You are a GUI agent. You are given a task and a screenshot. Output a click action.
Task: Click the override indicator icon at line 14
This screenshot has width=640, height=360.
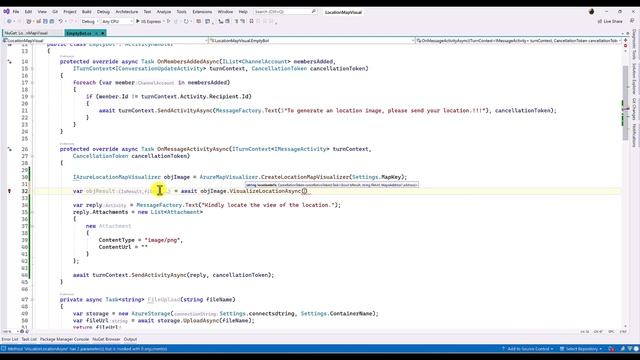[x=9, y=62]
